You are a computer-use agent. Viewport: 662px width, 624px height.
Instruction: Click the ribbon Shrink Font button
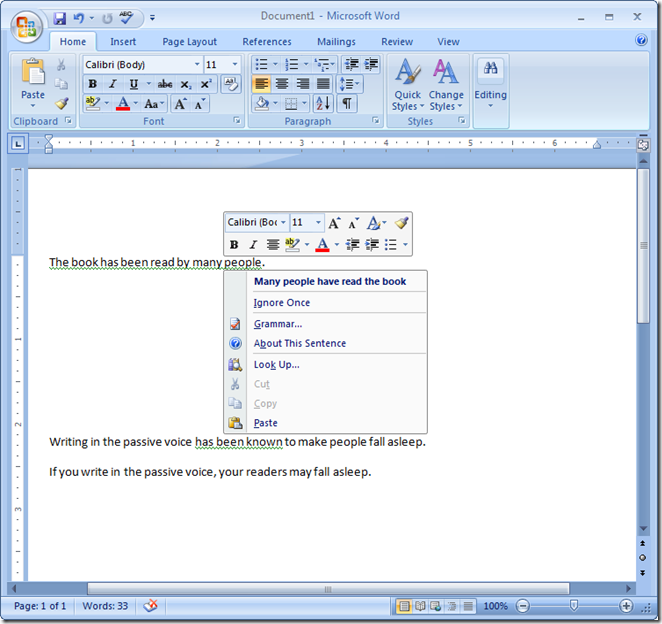(200, 103)
